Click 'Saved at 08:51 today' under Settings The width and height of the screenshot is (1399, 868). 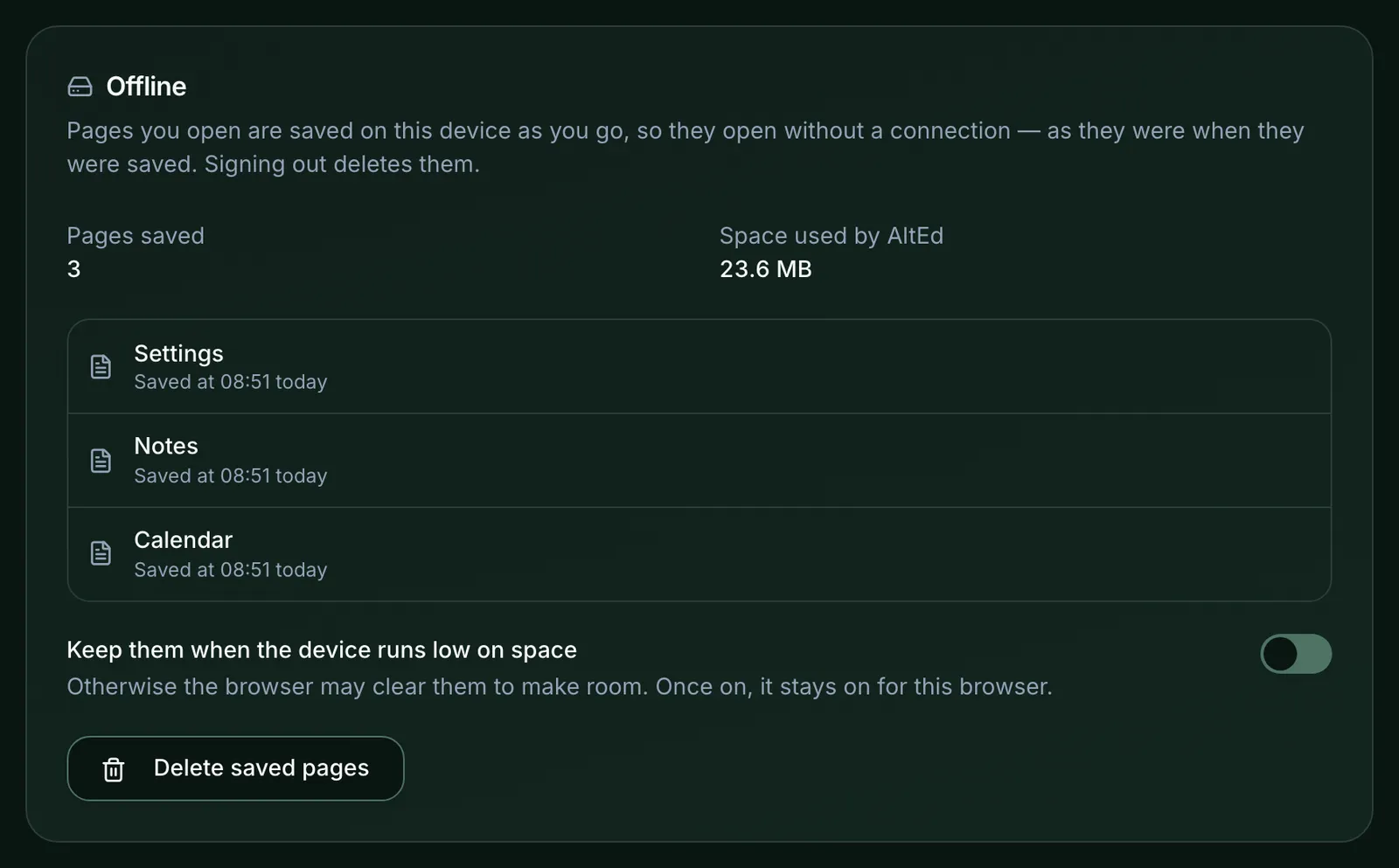(231, 382)
